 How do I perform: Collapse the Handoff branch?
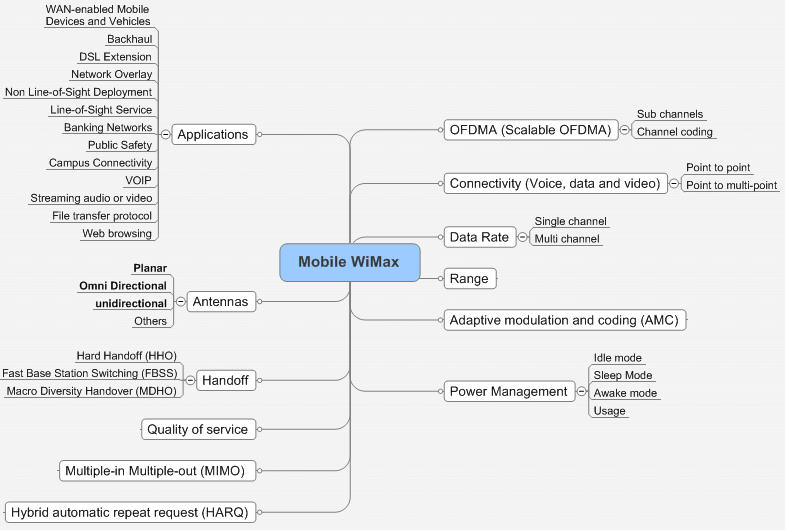click(x=190, y=380)
